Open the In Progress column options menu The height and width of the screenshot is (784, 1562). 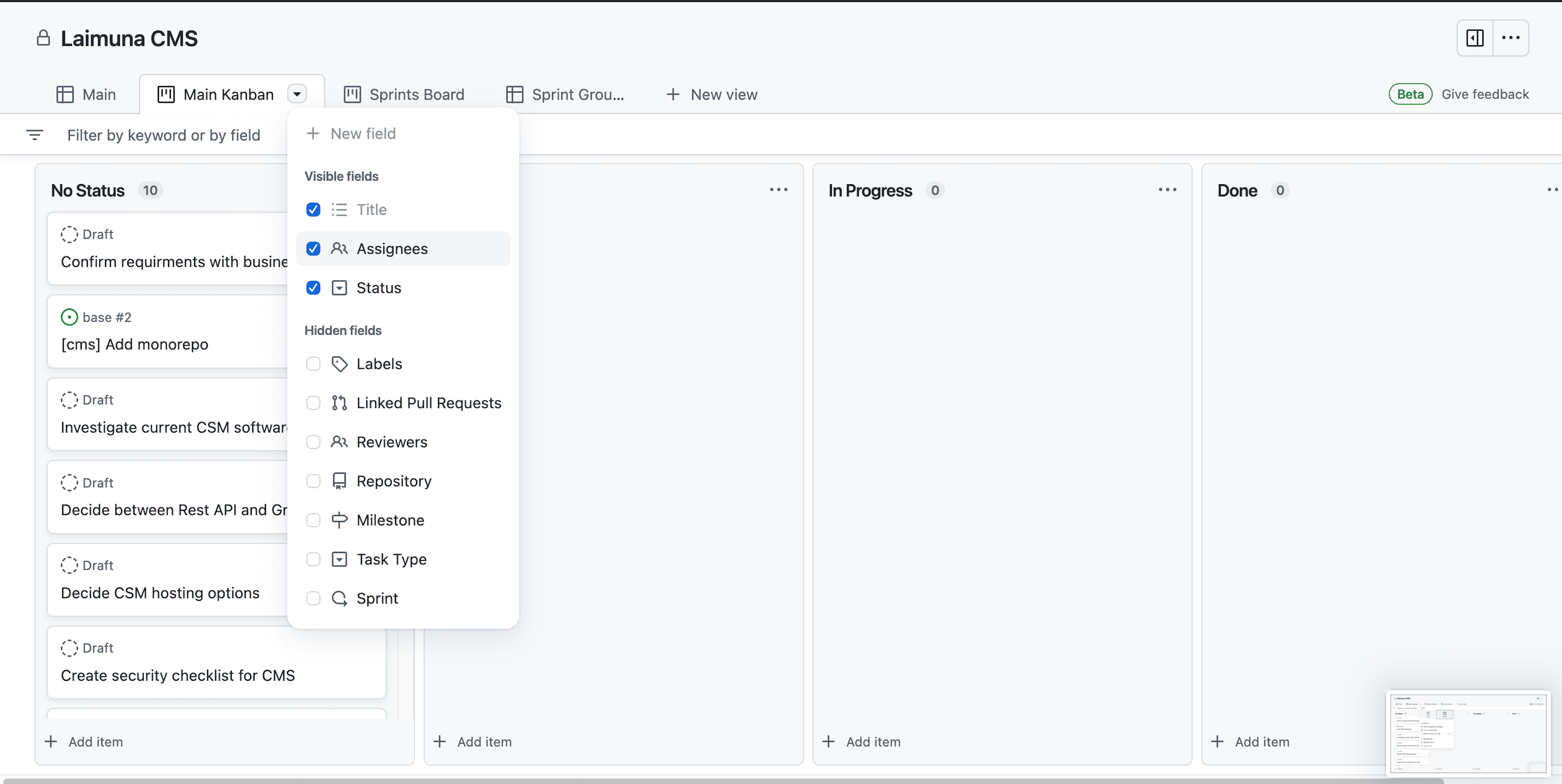1167,190
